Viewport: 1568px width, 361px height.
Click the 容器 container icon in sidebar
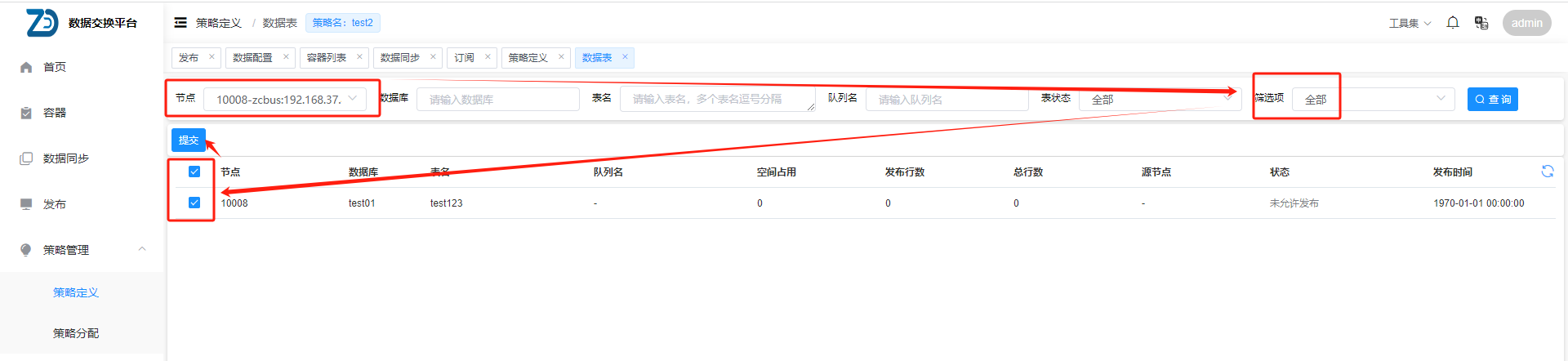point(26,114)
